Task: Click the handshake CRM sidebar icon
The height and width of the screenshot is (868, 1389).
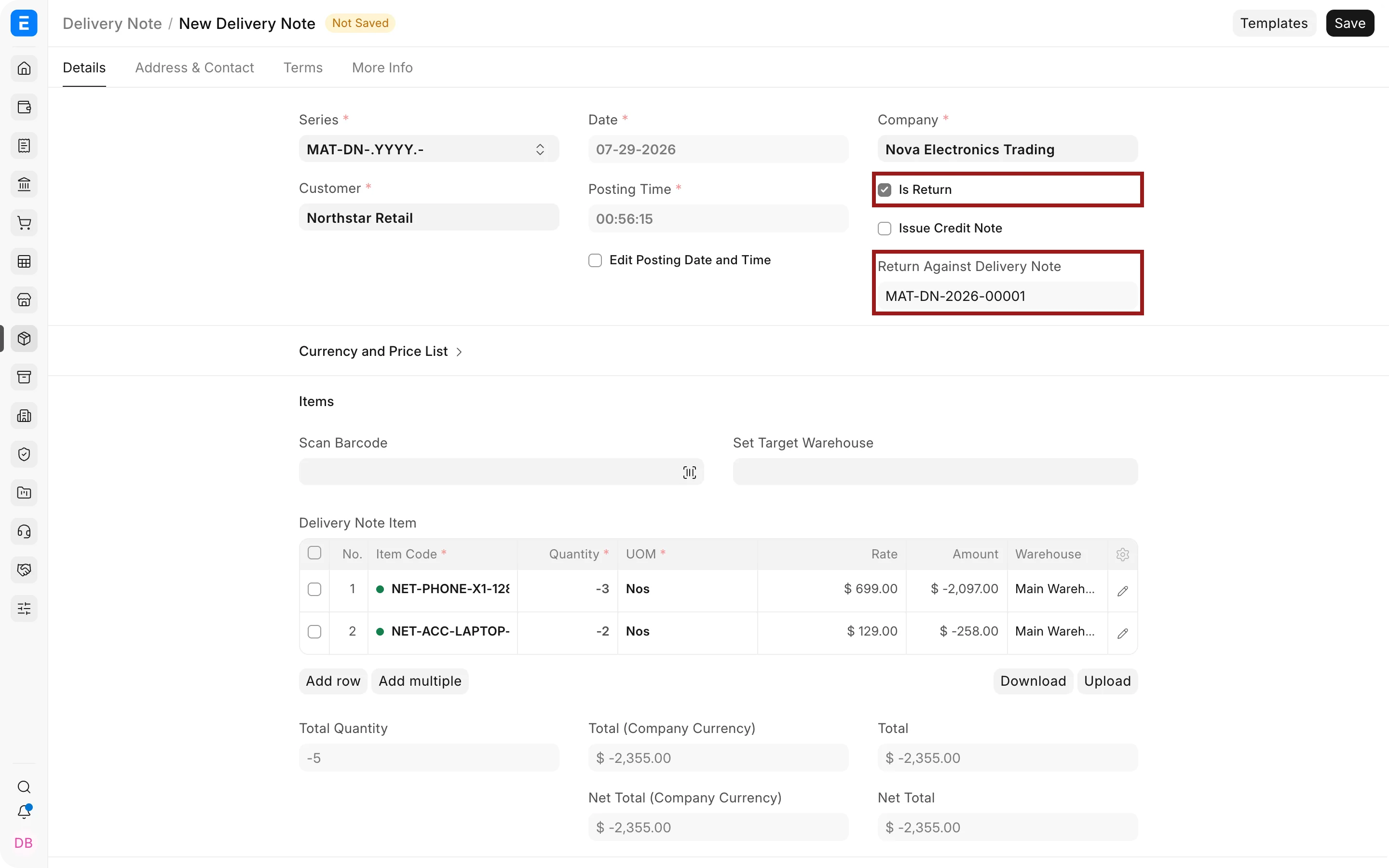Action: pyautogui.click(x=24, y=570)
